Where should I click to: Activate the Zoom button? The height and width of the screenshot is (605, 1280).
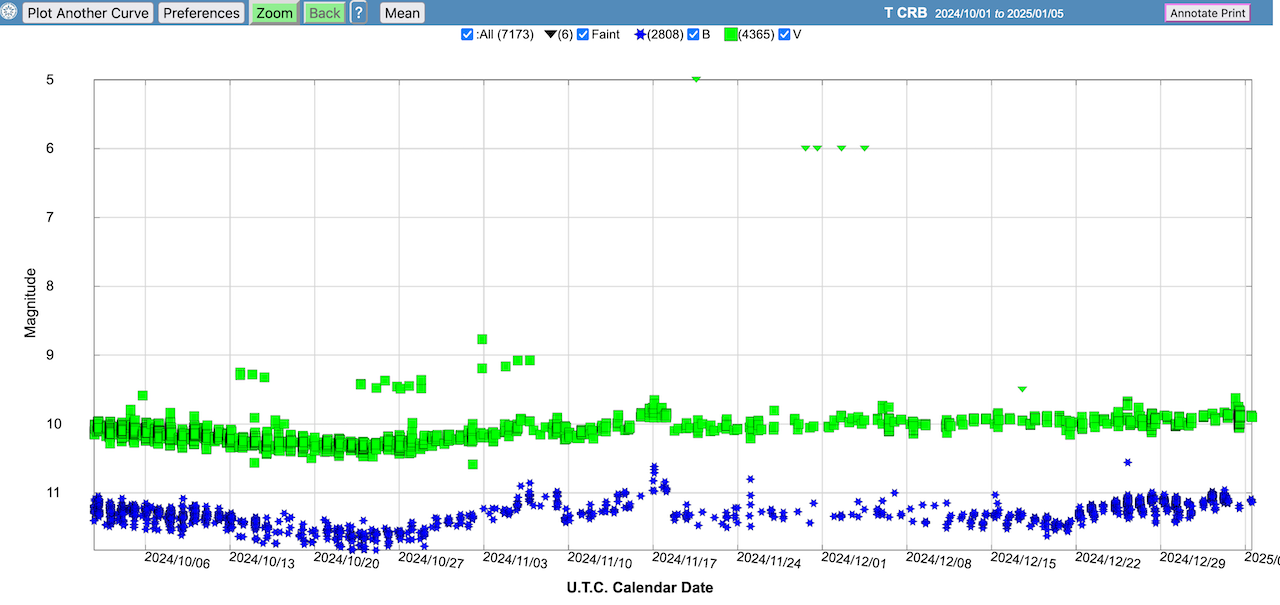point(274,13)
